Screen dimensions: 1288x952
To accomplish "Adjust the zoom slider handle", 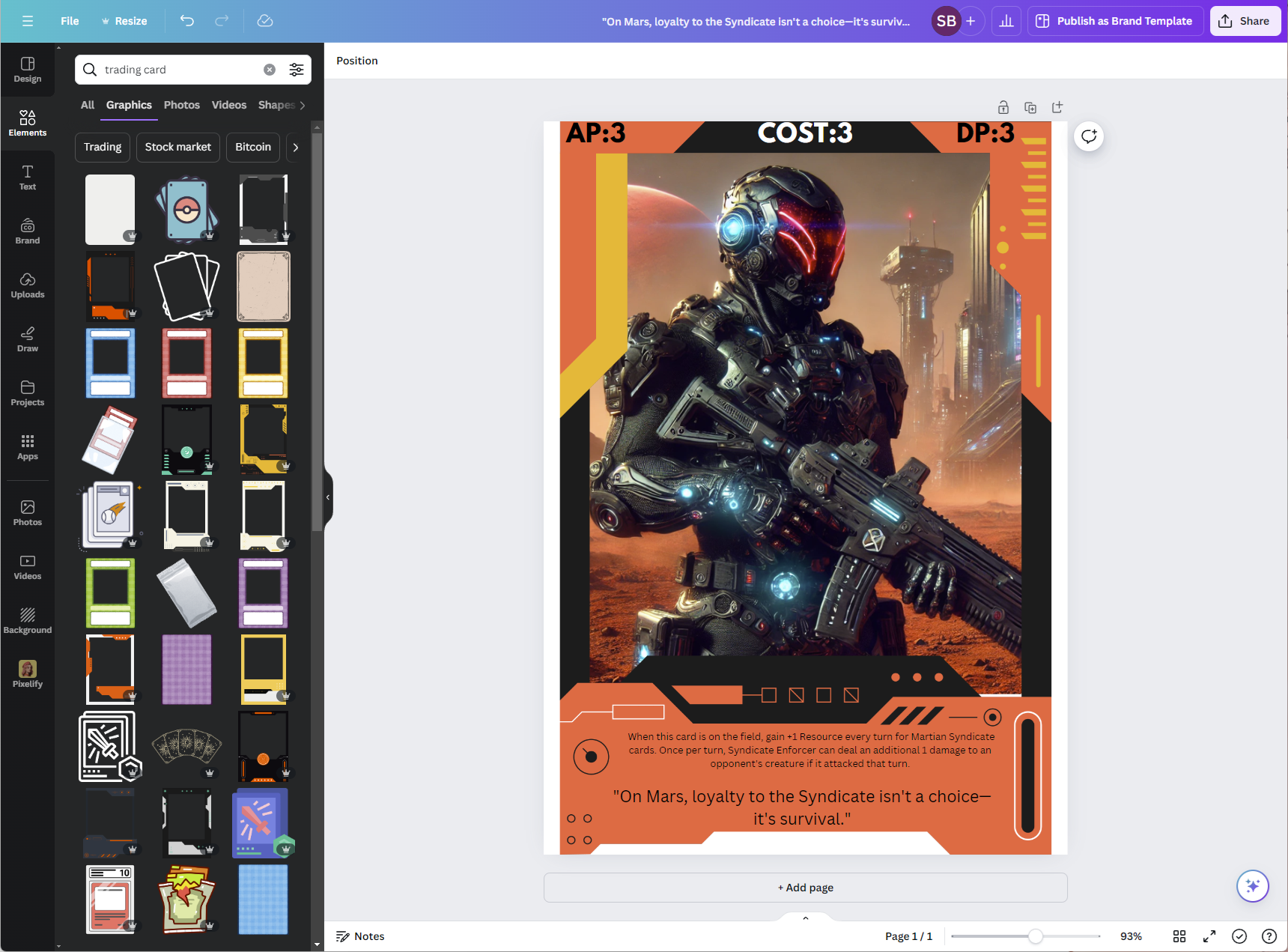I will [1036, 936].
